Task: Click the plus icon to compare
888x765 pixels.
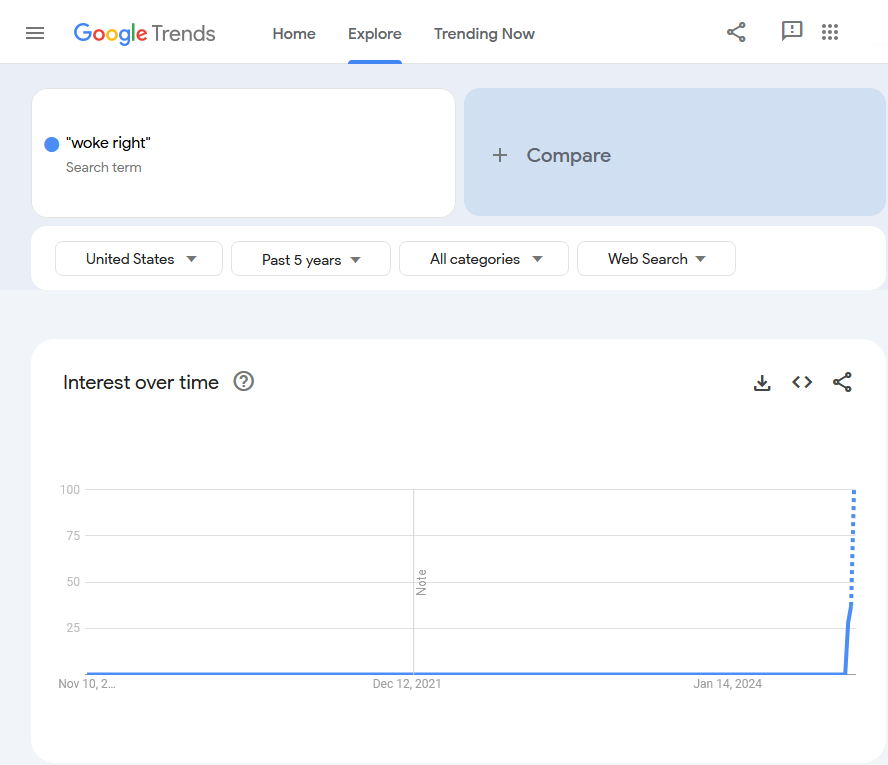Action: pos(500,155)
